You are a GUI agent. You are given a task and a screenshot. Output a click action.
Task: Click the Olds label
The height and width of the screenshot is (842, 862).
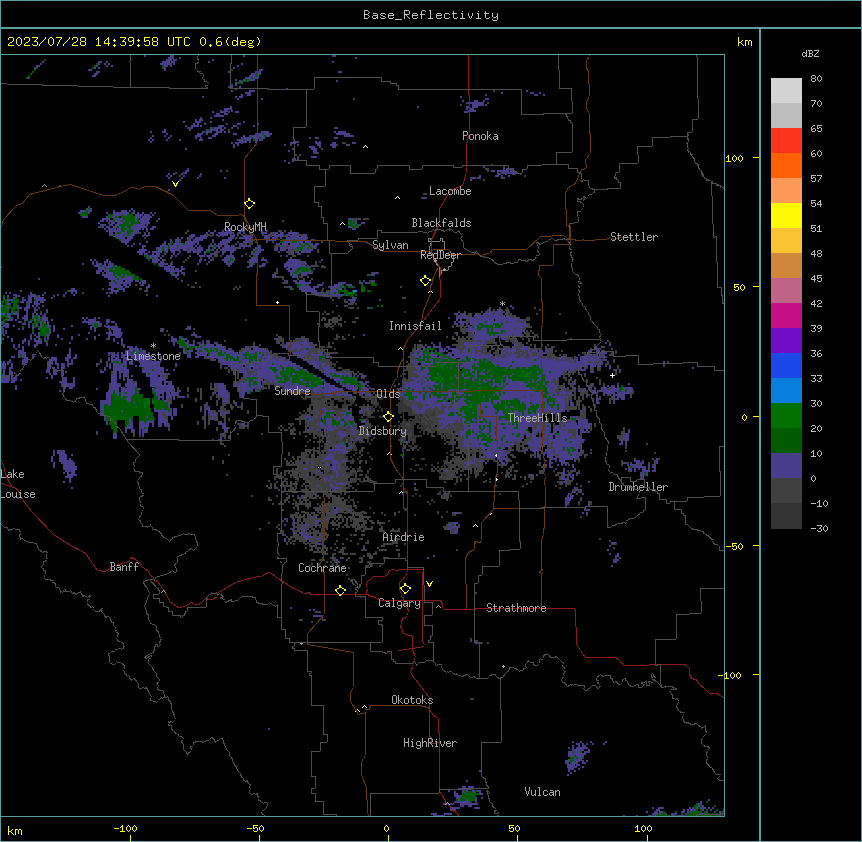tap(388, 394)
